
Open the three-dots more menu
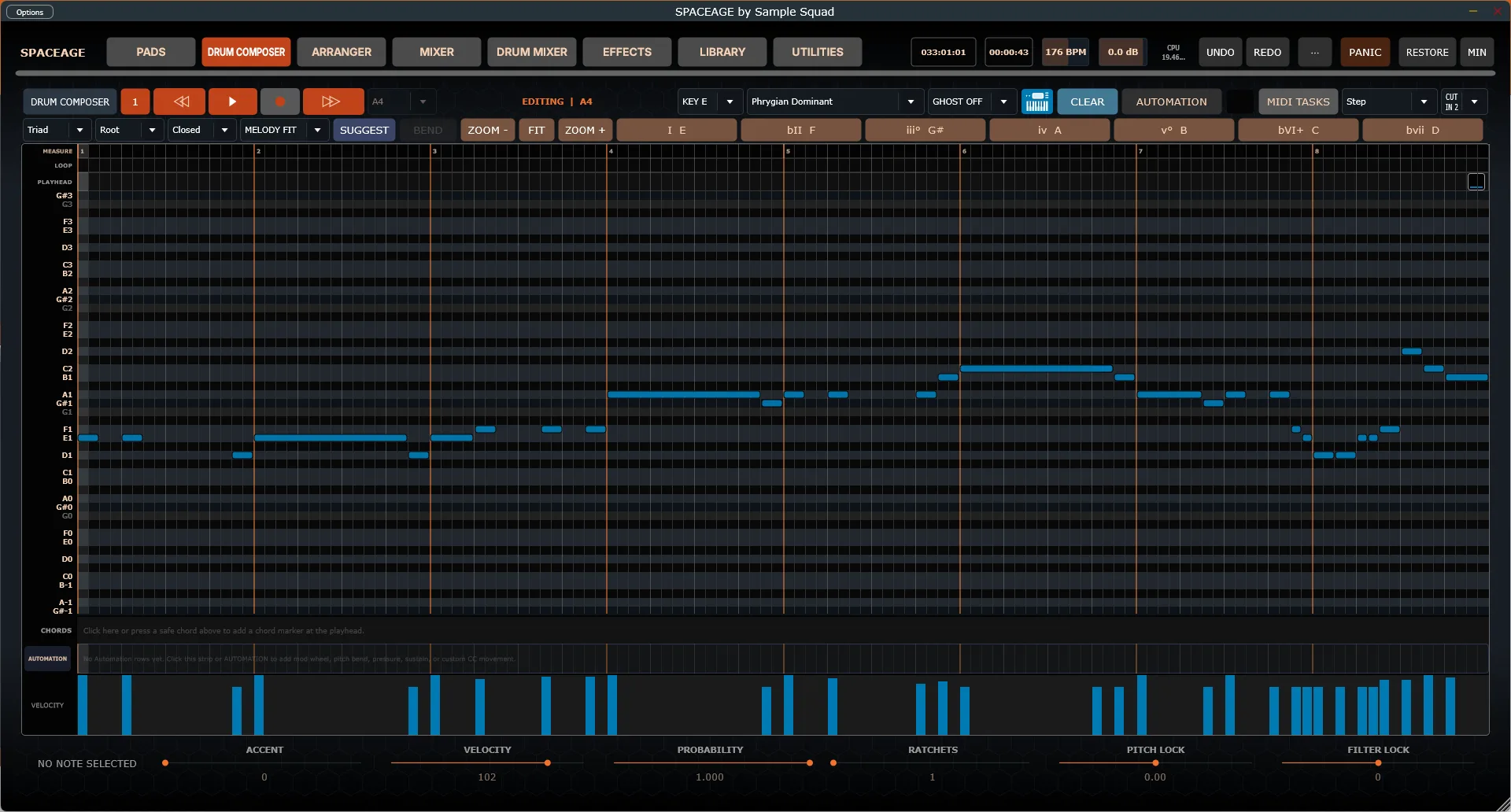1314,52
